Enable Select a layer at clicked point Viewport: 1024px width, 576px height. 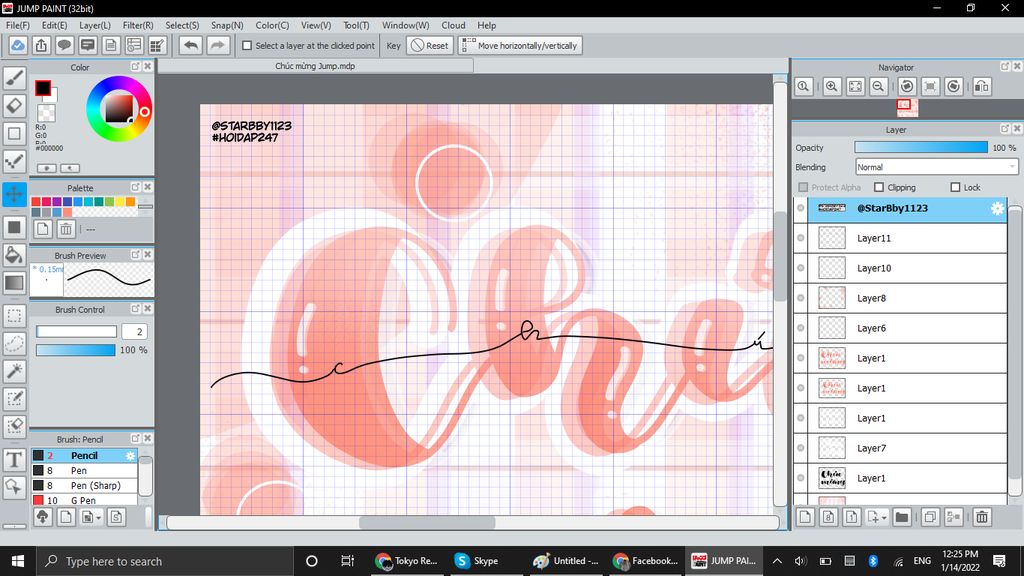point(247,46)
